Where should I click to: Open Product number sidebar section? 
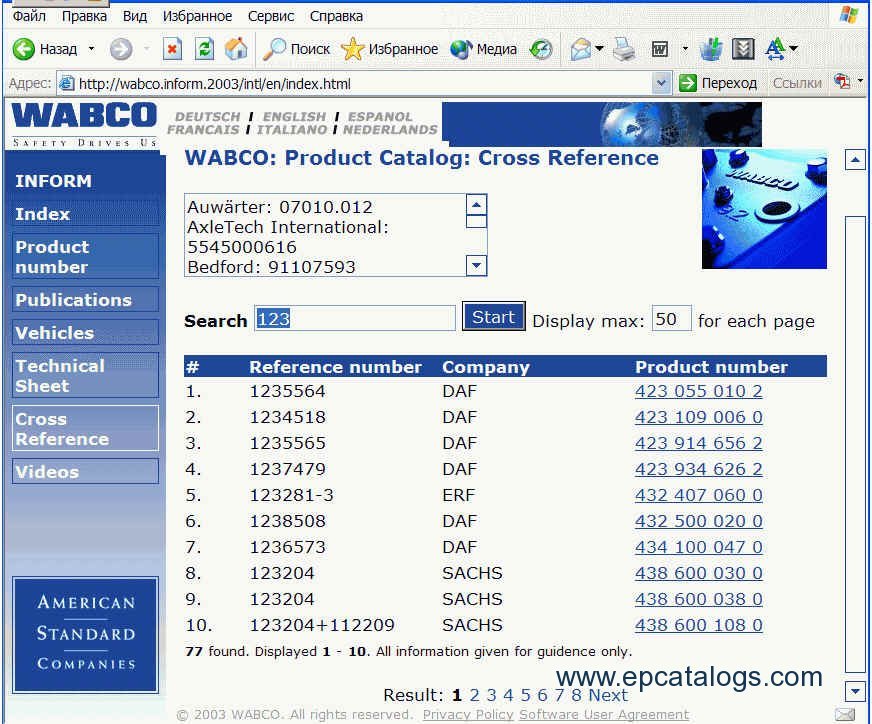point(85,256)
